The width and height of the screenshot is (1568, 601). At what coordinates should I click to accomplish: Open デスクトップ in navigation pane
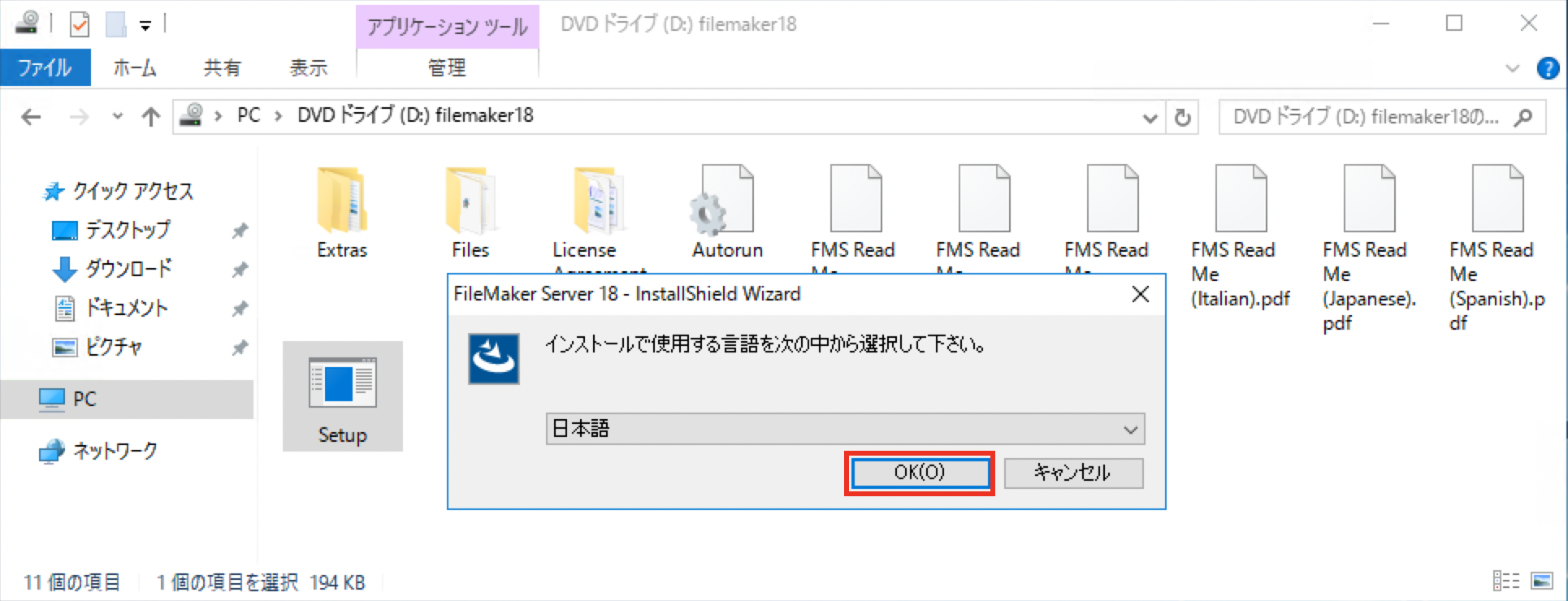[x=128, y=231]
